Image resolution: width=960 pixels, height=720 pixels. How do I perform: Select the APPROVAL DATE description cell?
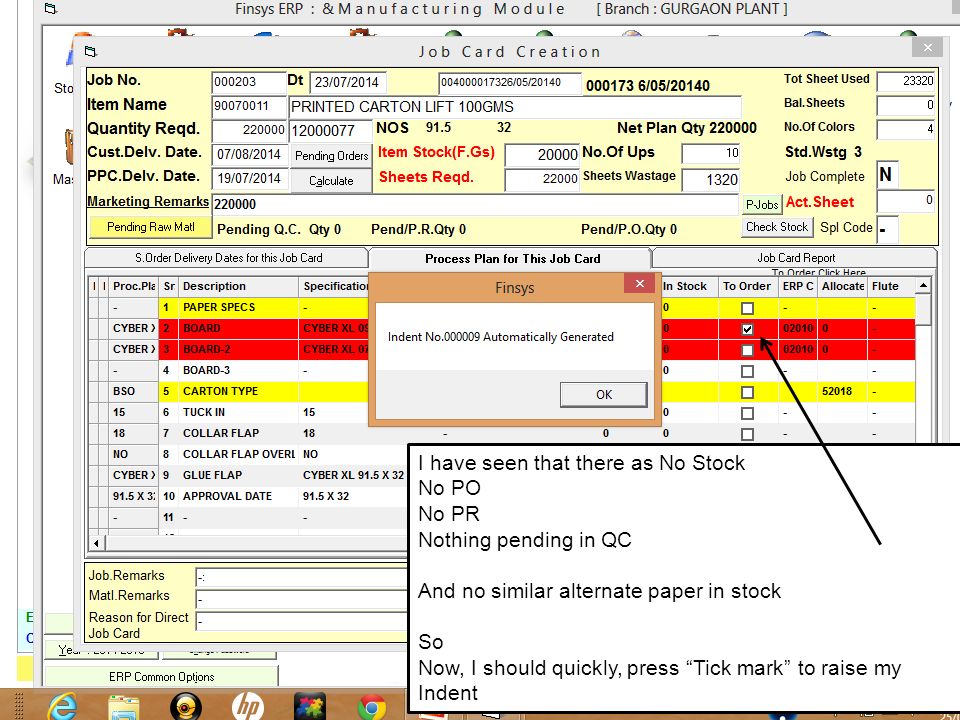click(238, 496)
